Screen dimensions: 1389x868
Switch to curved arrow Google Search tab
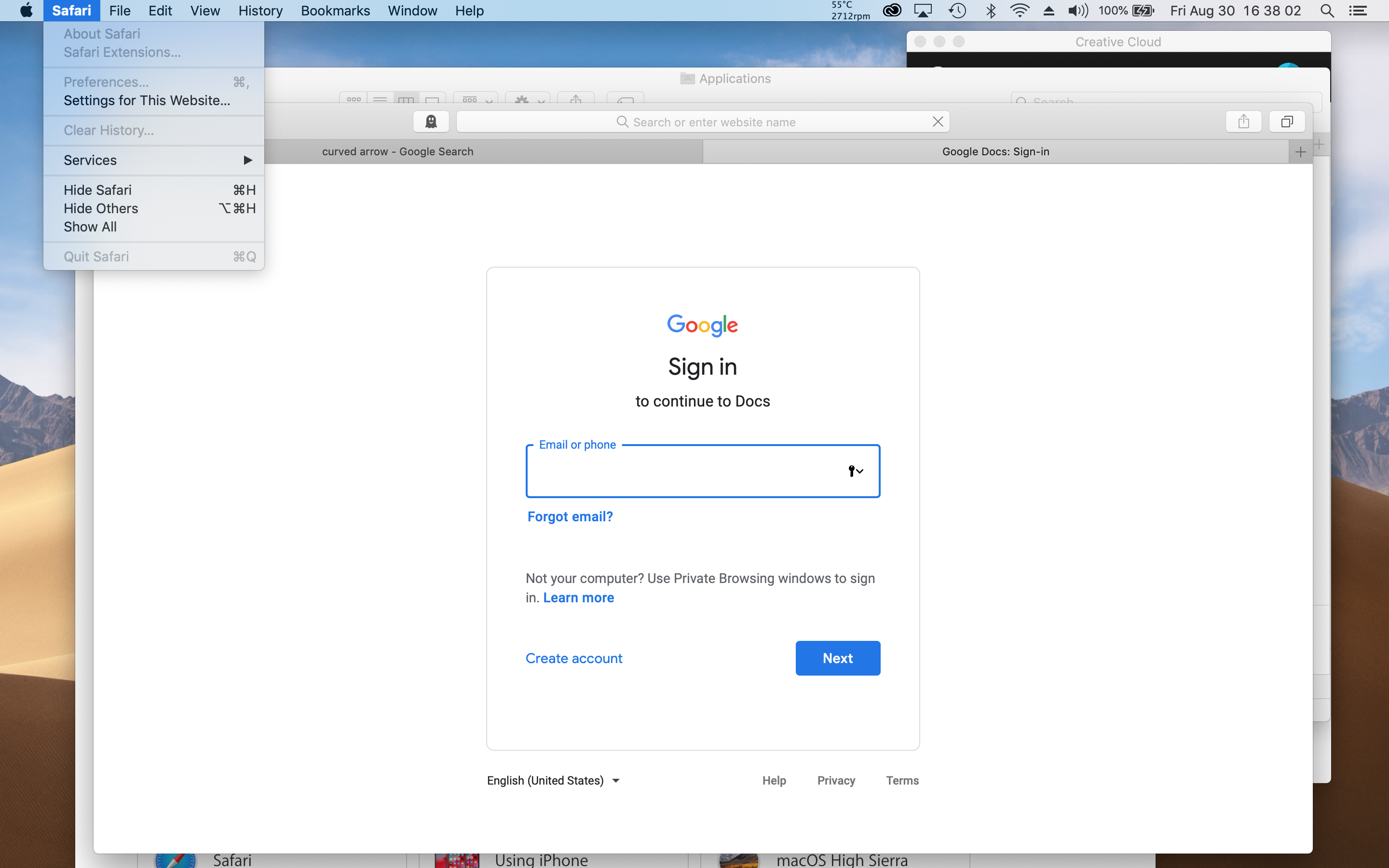click(397, 152)
